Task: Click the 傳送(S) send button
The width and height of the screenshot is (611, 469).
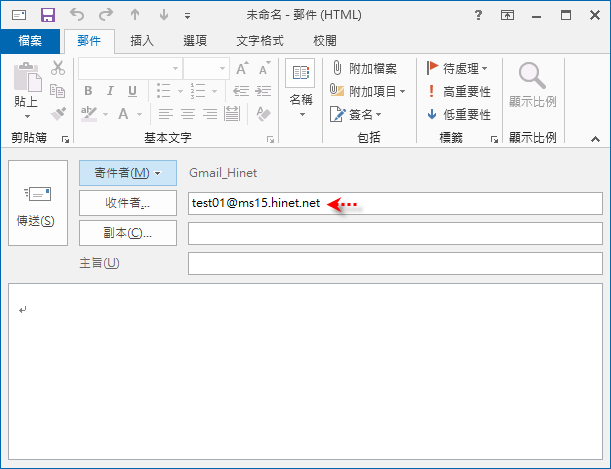Action: pos(38,203)
